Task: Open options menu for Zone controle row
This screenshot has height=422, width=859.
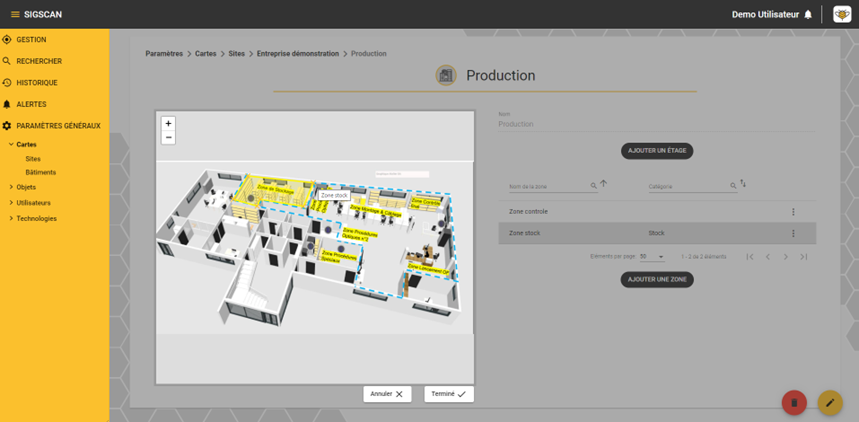Action: pos(793,212)
